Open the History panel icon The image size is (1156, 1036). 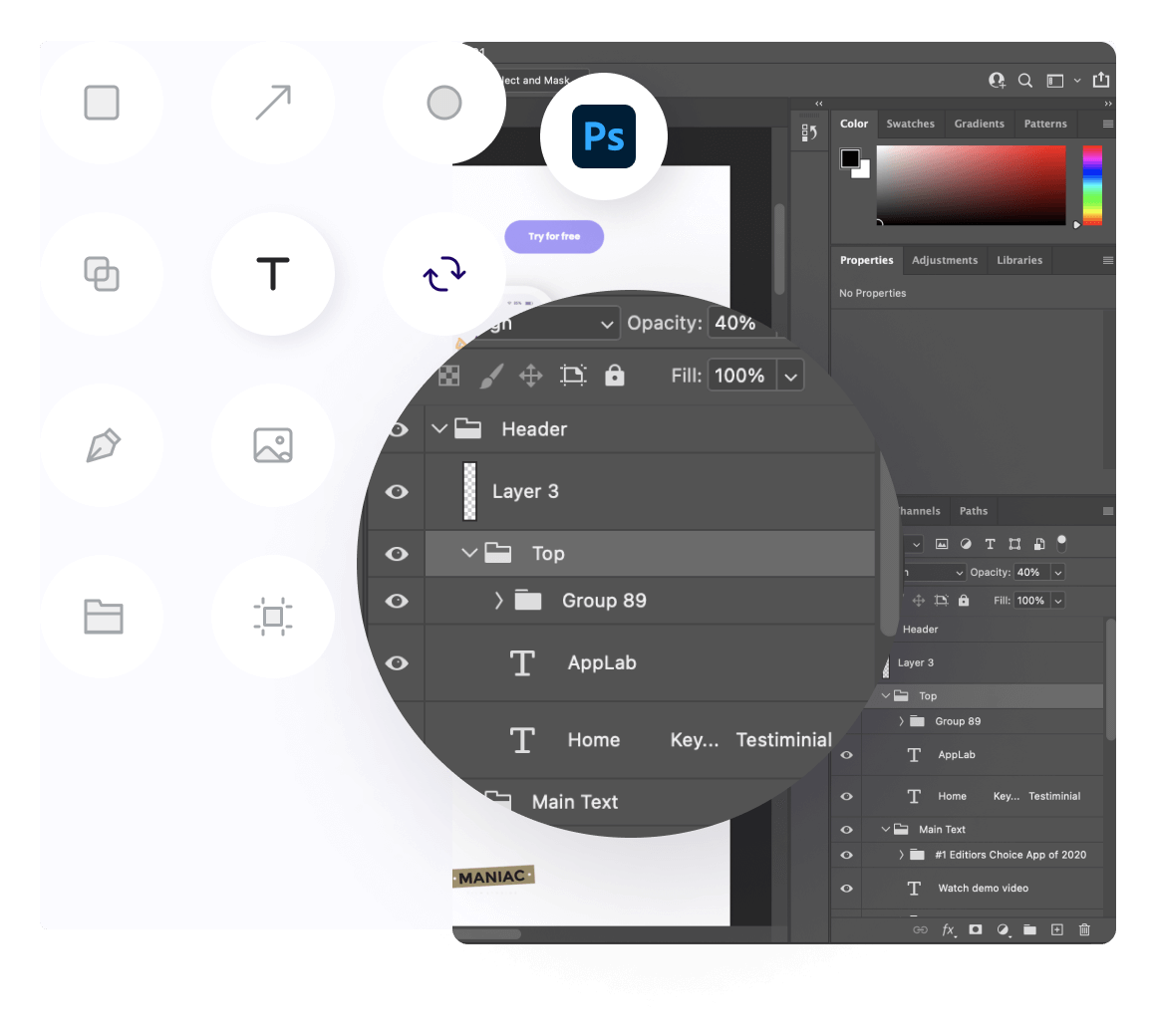(809, 132)
